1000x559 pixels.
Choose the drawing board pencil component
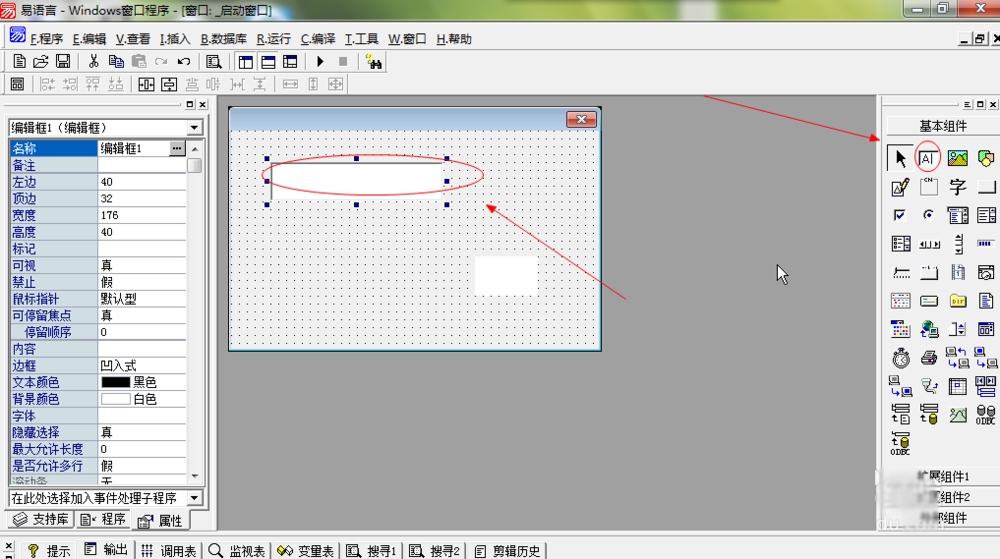[900, 187]
